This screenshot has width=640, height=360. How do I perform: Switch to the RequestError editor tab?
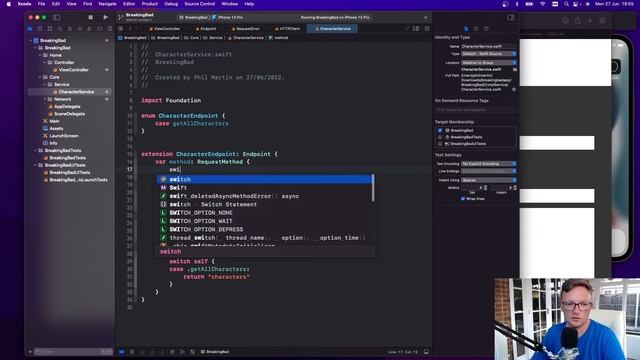(245, 29)
